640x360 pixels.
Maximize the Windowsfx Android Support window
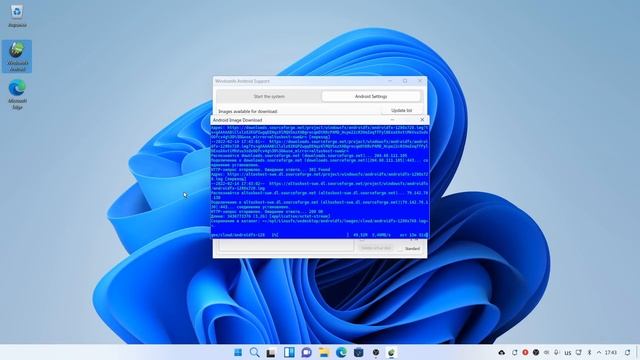[x=405, y=81]
